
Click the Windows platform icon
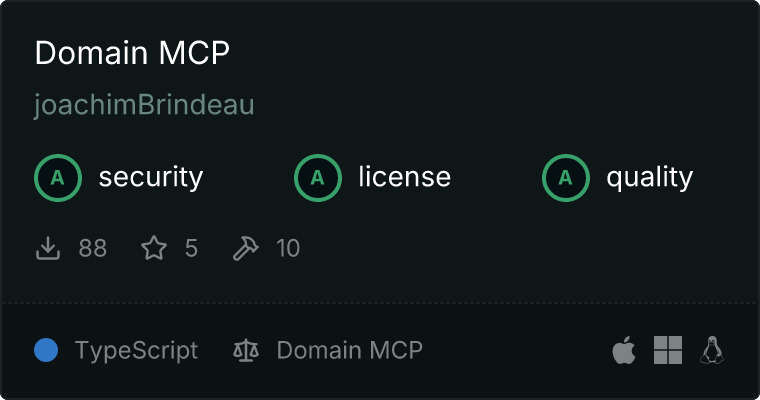pyautogui.click(x=668, y=350)
